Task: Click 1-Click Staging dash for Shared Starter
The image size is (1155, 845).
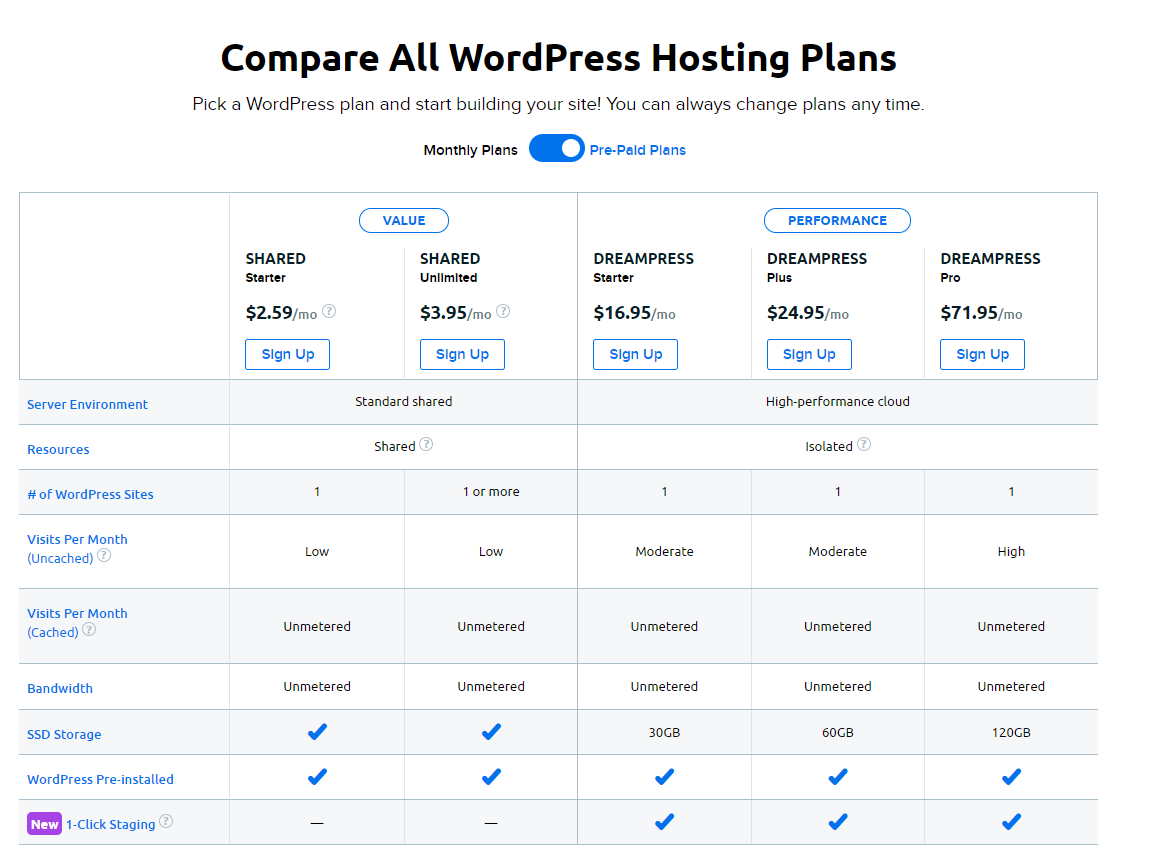Action: click(x=317, y=823)
